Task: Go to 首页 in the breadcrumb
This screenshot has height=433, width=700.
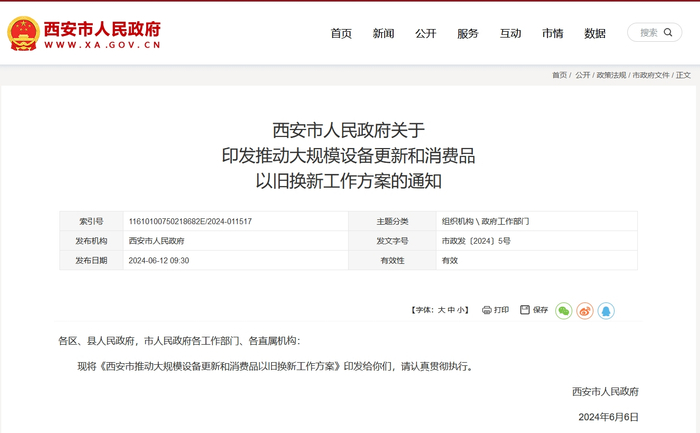Action: click(x=559, y=75)
